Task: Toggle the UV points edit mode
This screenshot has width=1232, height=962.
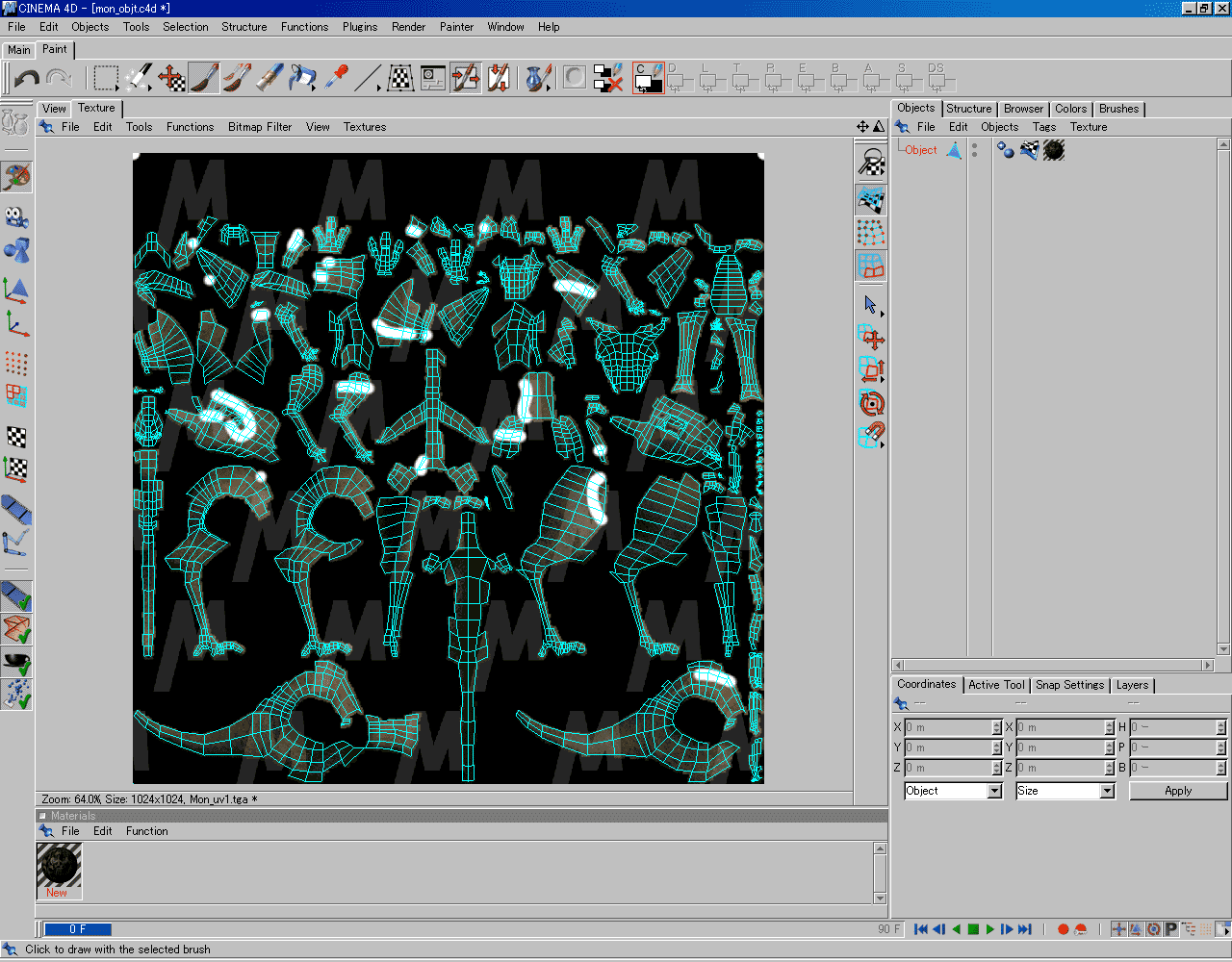Action: (871, 233)
